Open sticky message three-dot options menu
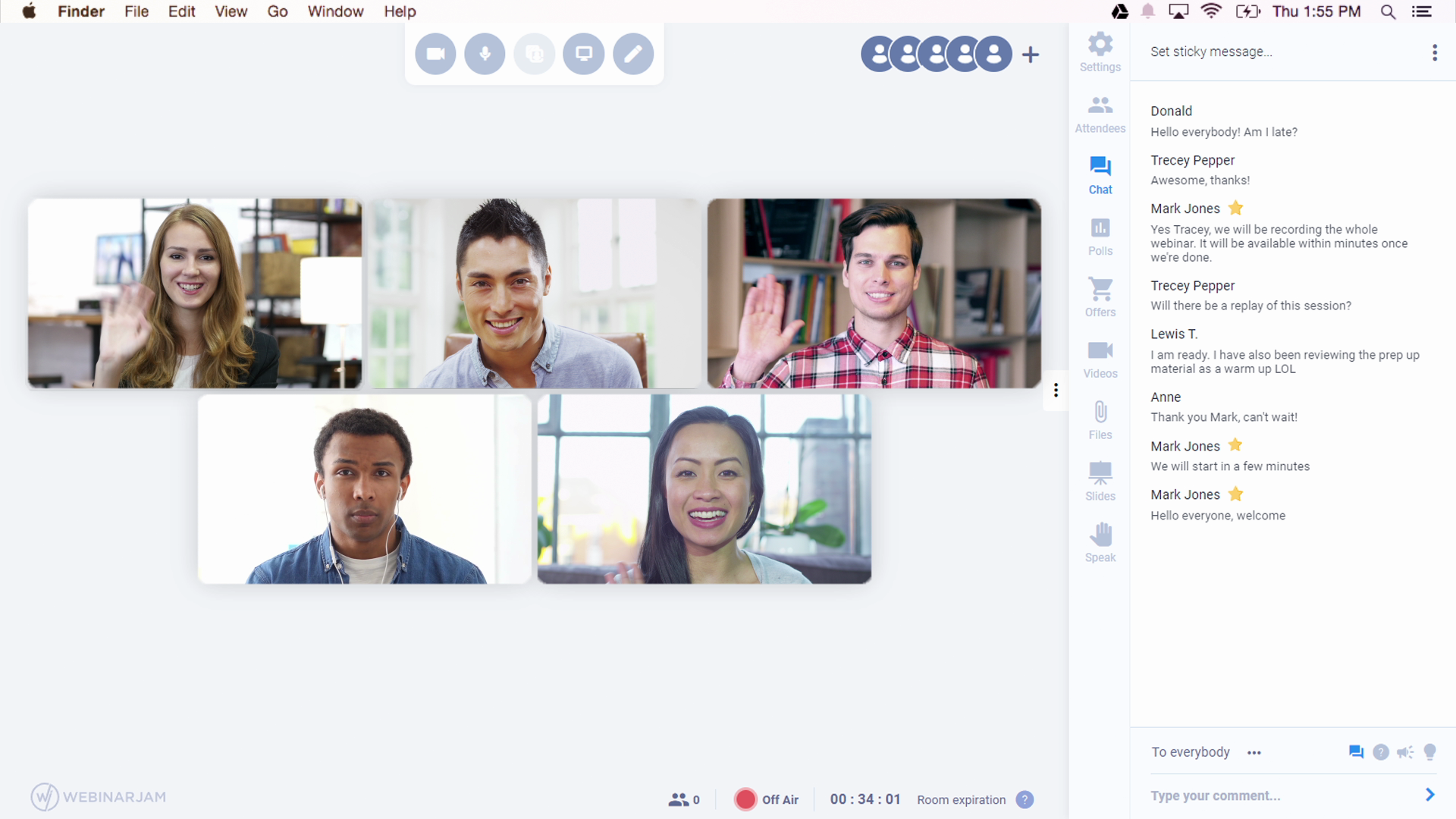Screen dimensions: 1456x819 1434,52
